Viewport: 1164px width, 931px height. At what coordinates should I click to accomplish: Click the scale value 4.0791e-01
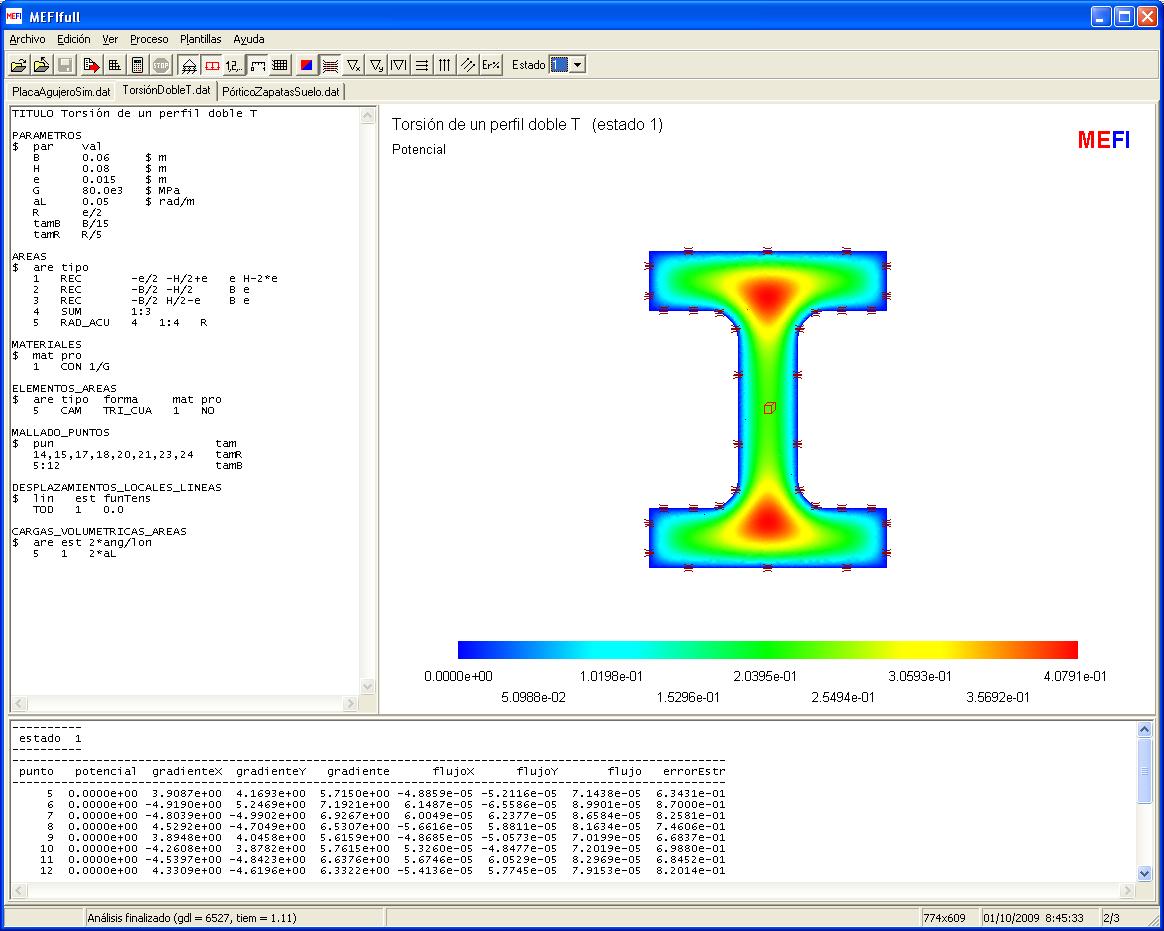(x=1075, y=676)
